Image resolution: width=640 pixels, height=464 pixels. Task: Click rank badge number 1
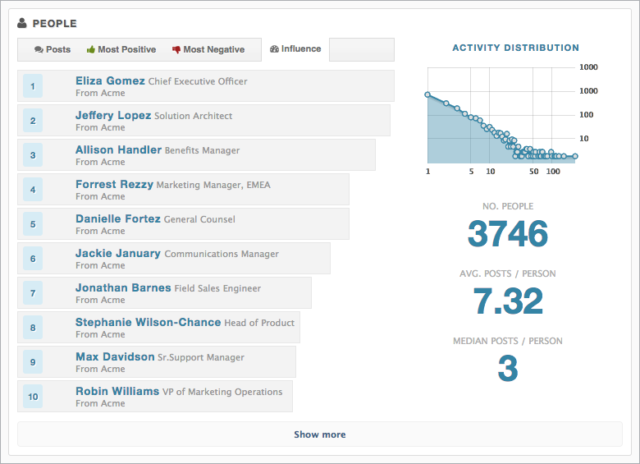pyautogui.click(x=33, y=87)
